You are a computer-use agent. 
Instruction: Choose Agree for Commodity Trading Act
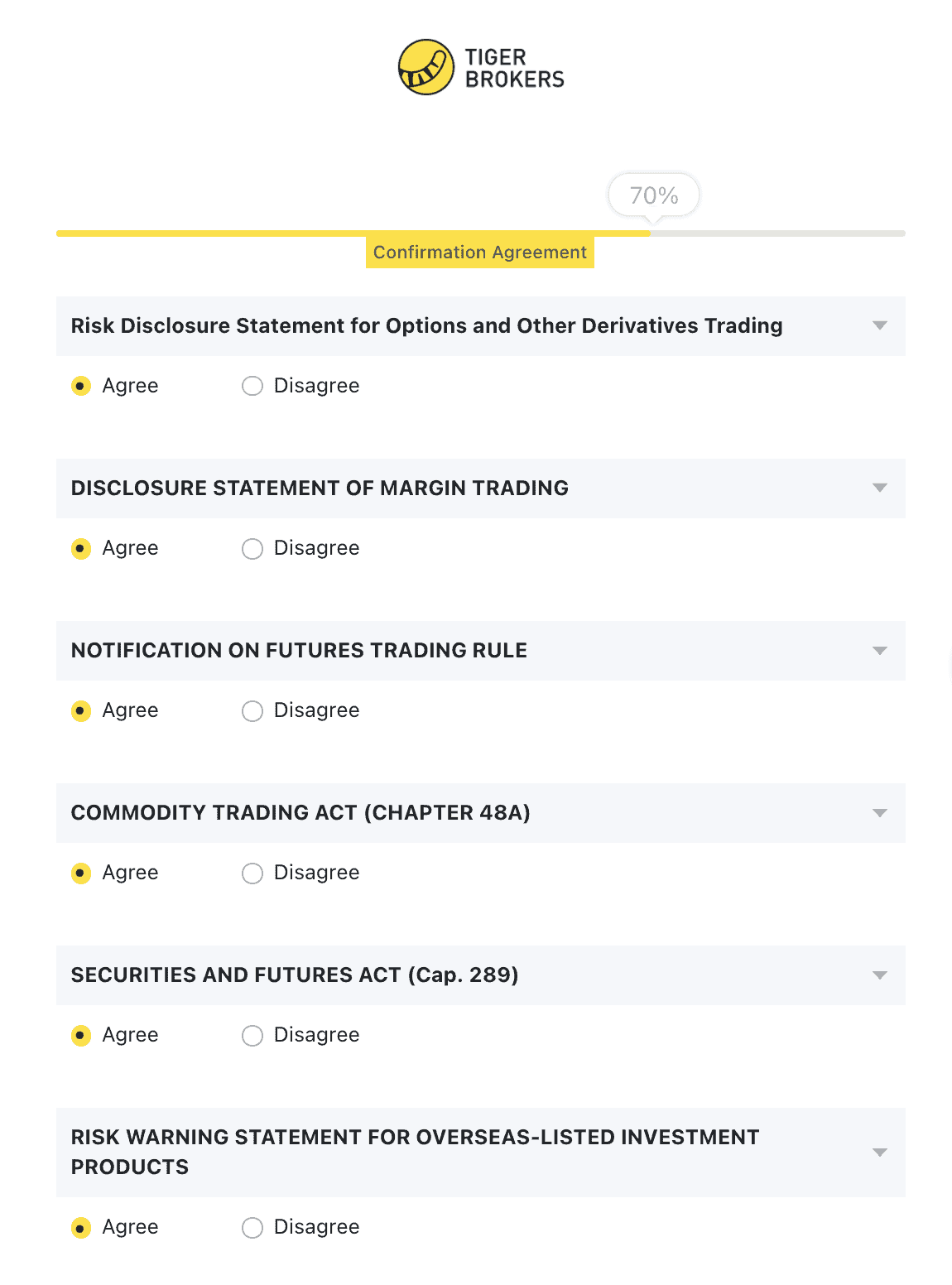tap(81, 873)
